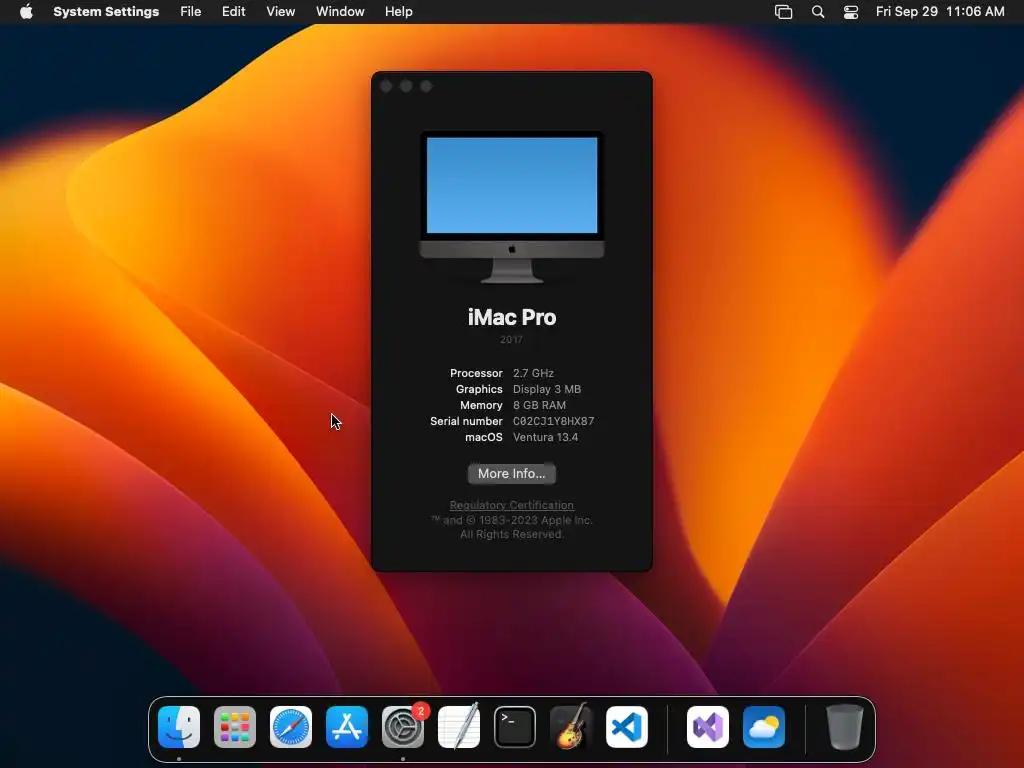Open the Trash from the Dock
The image size is (1024, 768).
[845, 727]
